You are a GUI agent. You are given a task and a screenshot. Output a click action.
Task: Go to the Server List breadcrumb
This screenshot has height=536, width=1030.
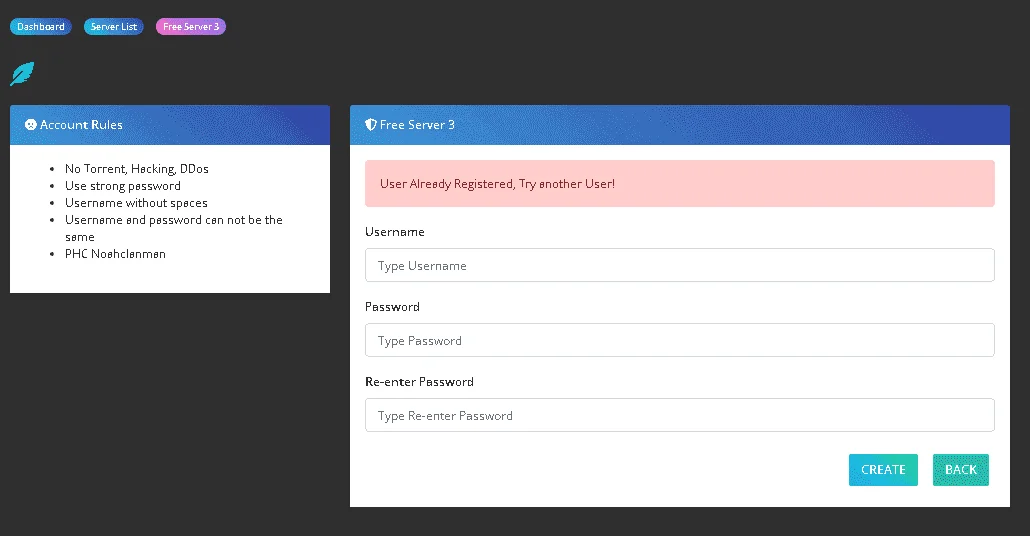coord(114,27)
